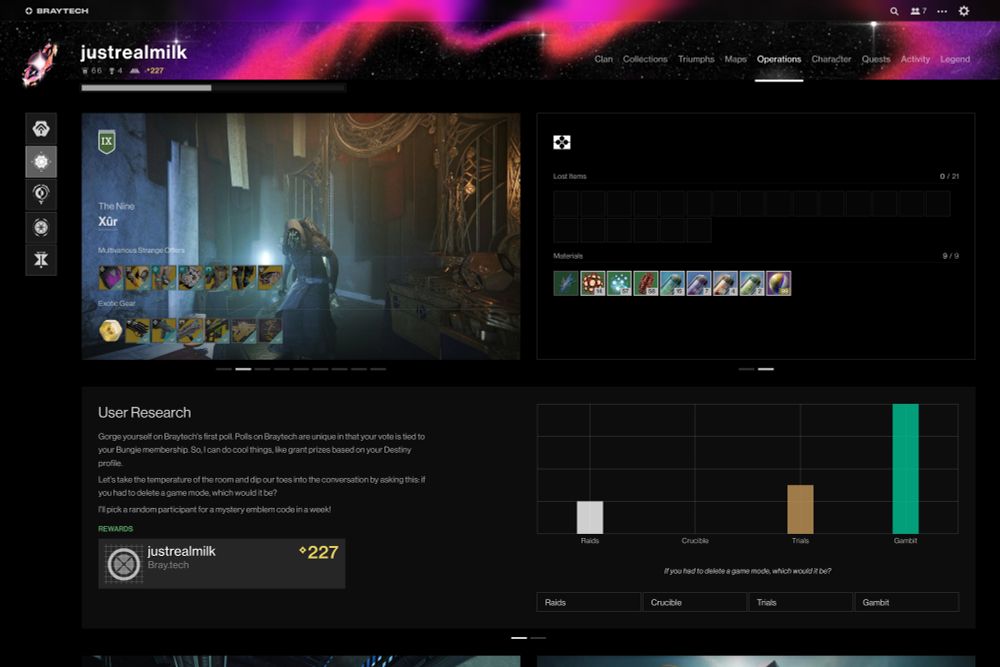Click the purple capsule material with count 7

point(699,283)
